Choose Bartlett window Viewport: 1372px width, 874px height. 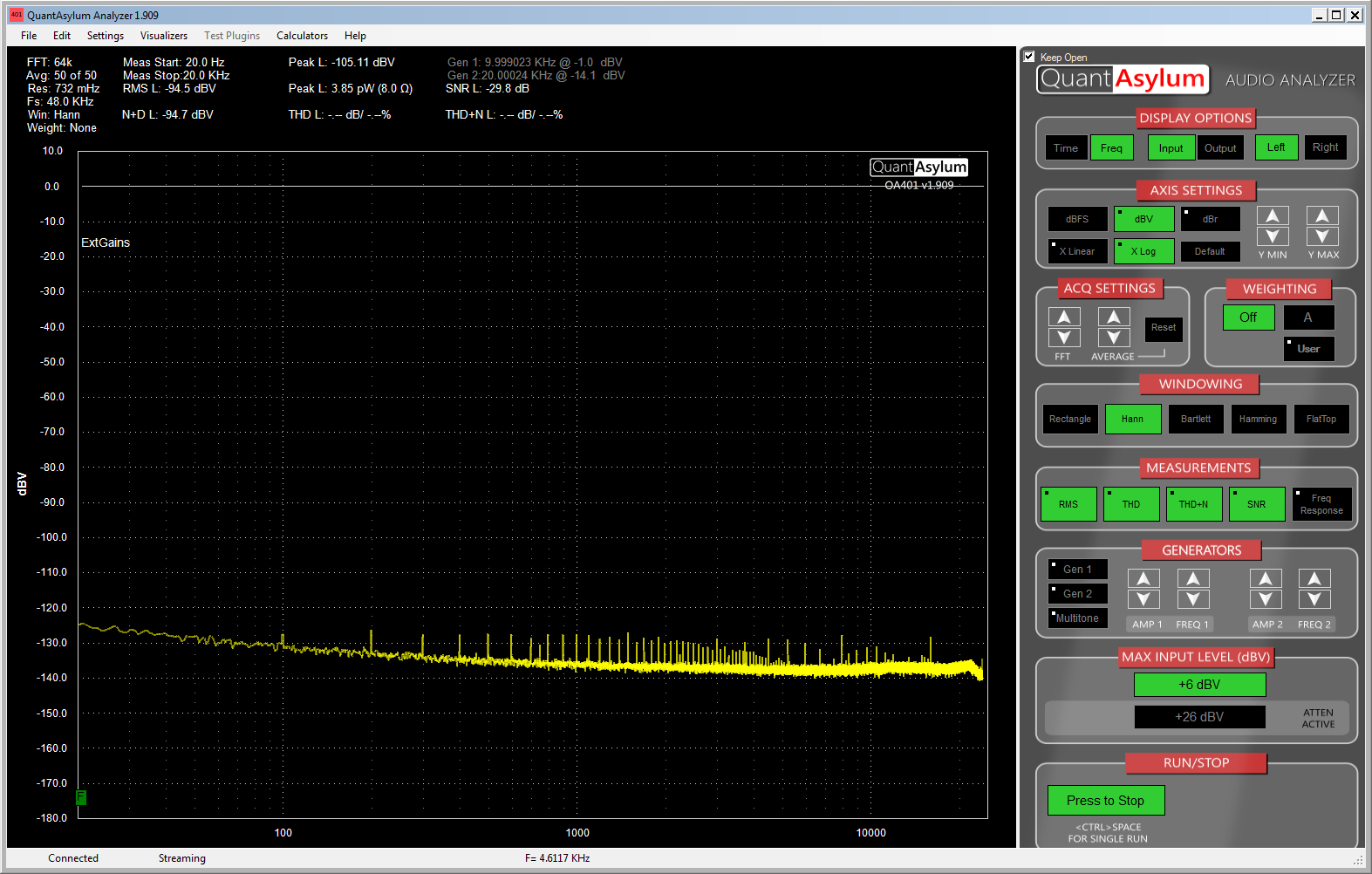pos(1196,420)
